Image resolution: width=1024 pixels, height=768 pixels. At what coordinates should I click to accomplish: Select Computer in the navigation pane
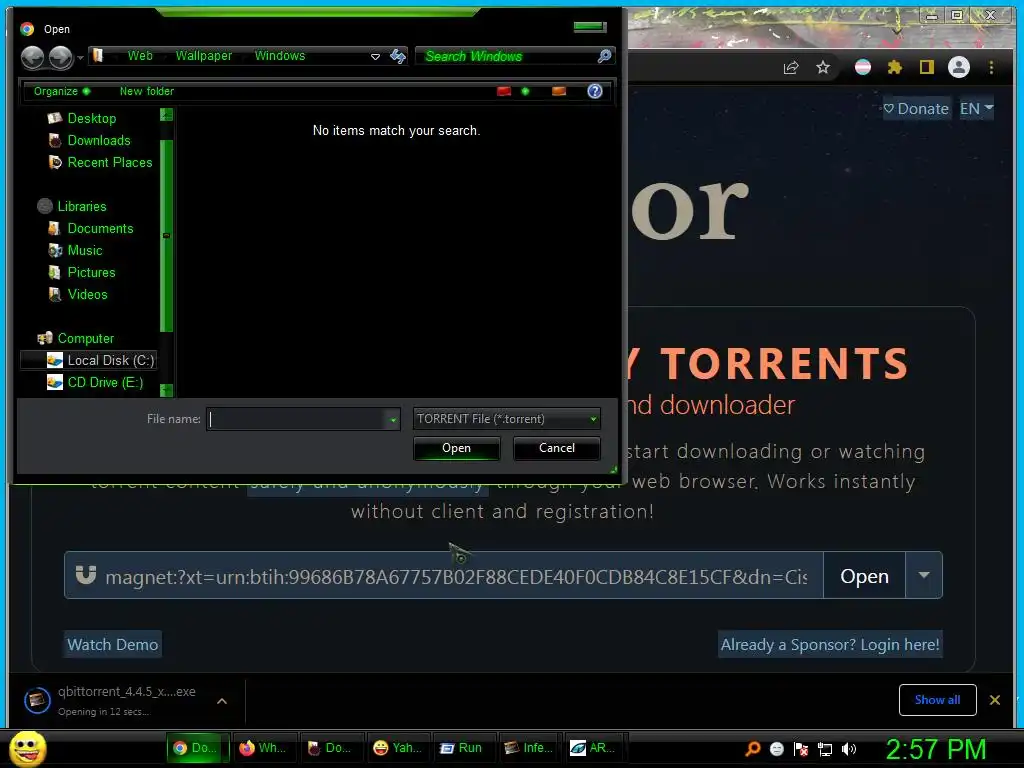point(86,338)
